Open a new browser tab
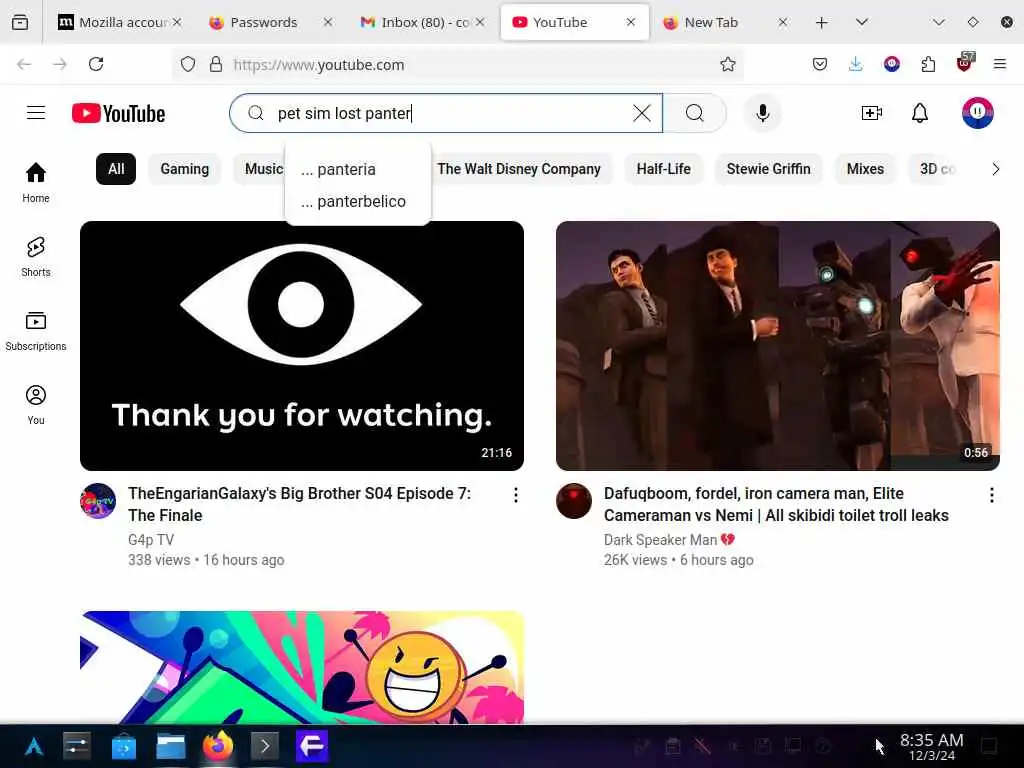The image size is (1024, 768). [822, 23]
